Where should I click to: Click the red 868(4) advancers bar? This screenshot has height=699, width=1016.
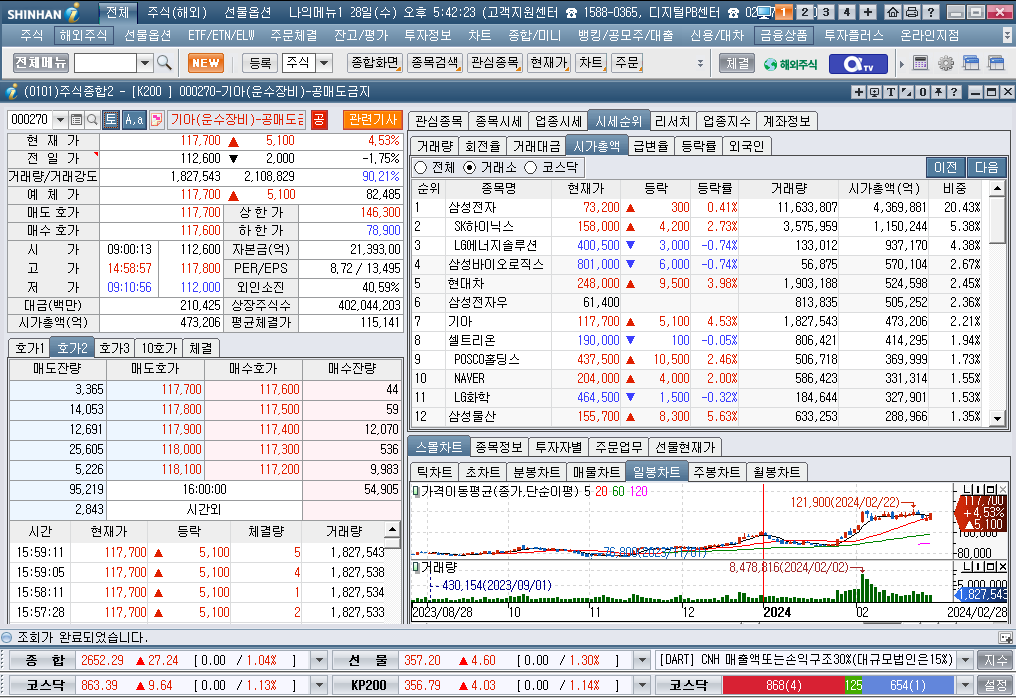click(x=783, y=685)
